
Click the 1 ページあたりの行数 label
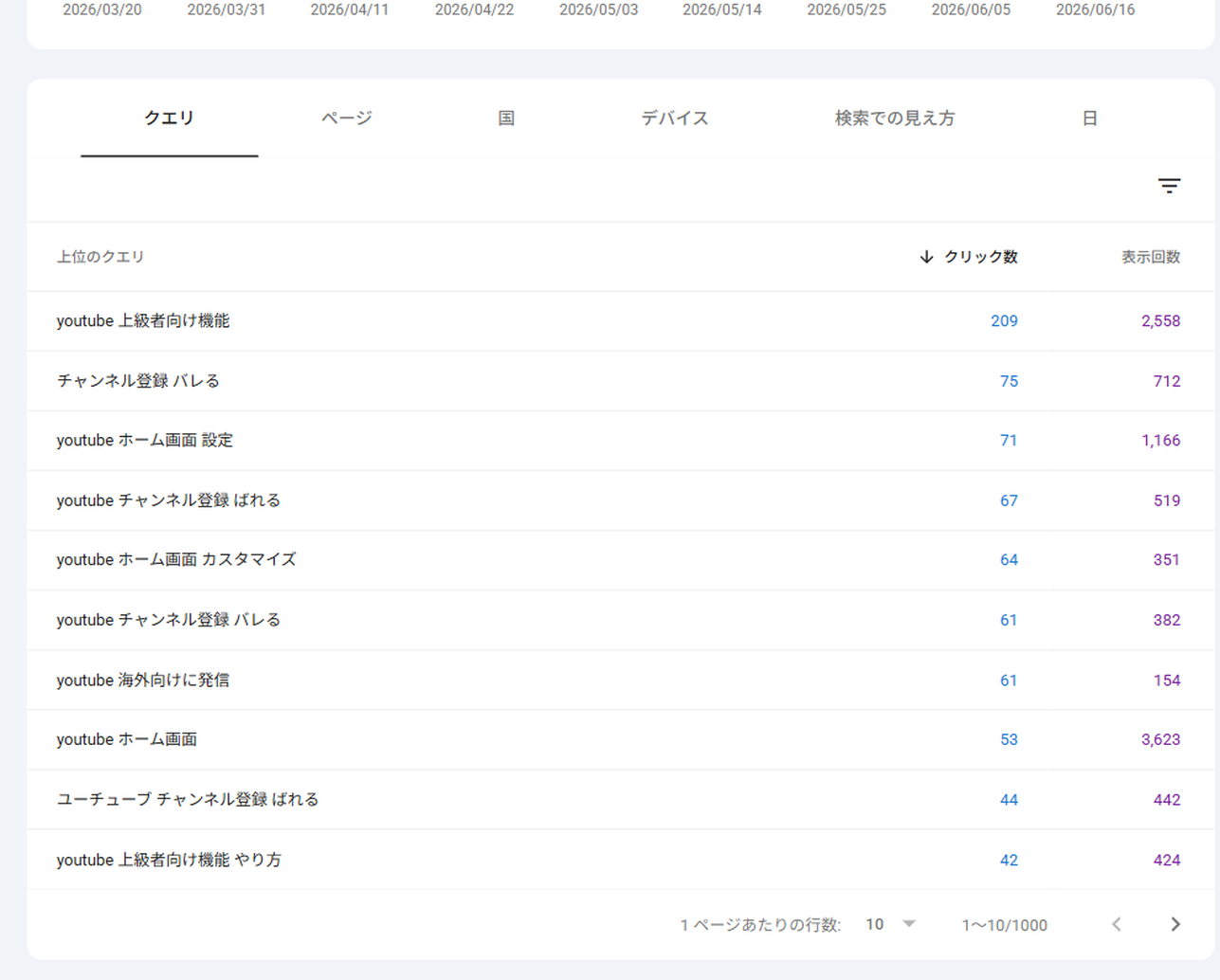pyautogui.click(x=760, y=925)
